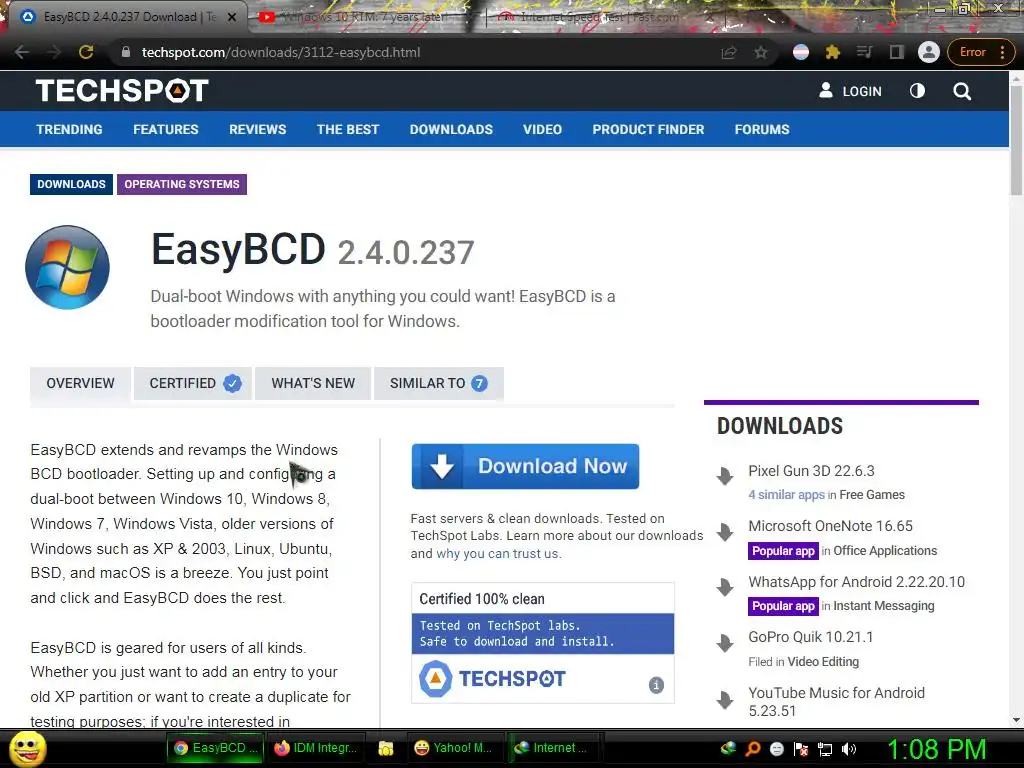Click the address bar URL field
The width and height of the screenshot is (1024, 768).
[418, 52]
